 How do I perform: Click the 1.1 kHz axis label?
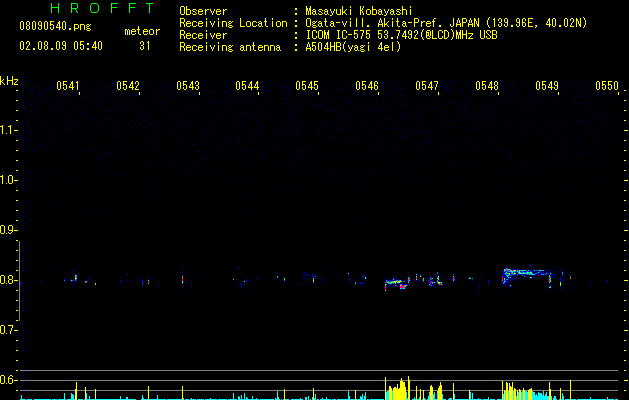pyautogui.click(x=8, y=130)
